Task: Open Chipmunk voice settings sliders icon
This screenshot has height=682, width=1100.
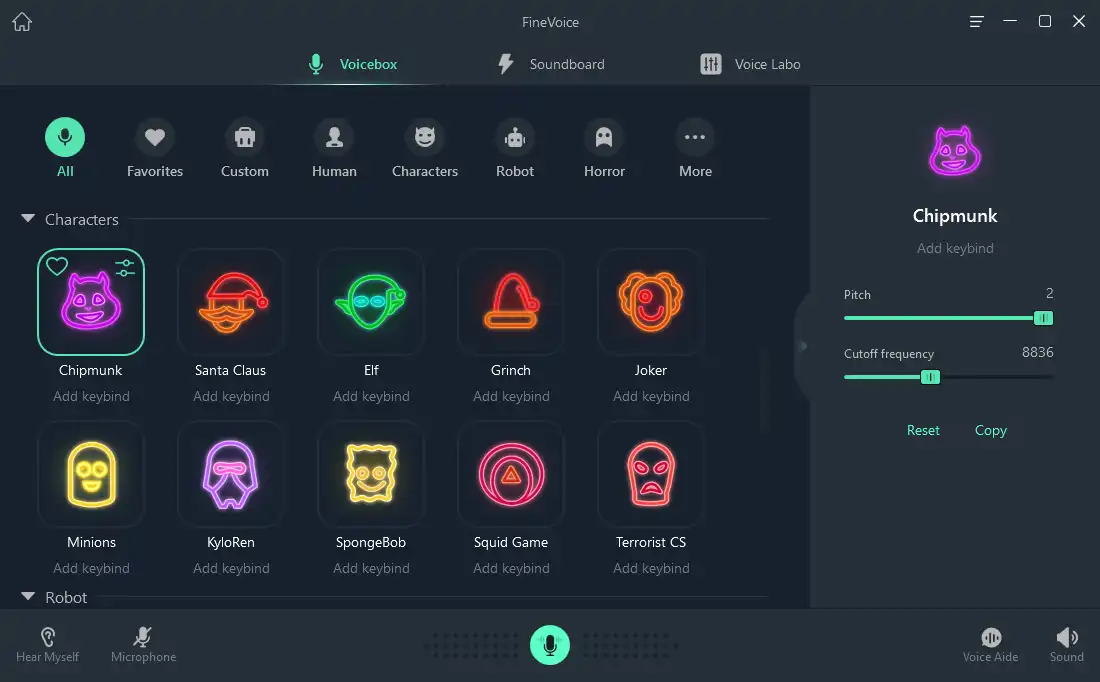Action: 125,267
